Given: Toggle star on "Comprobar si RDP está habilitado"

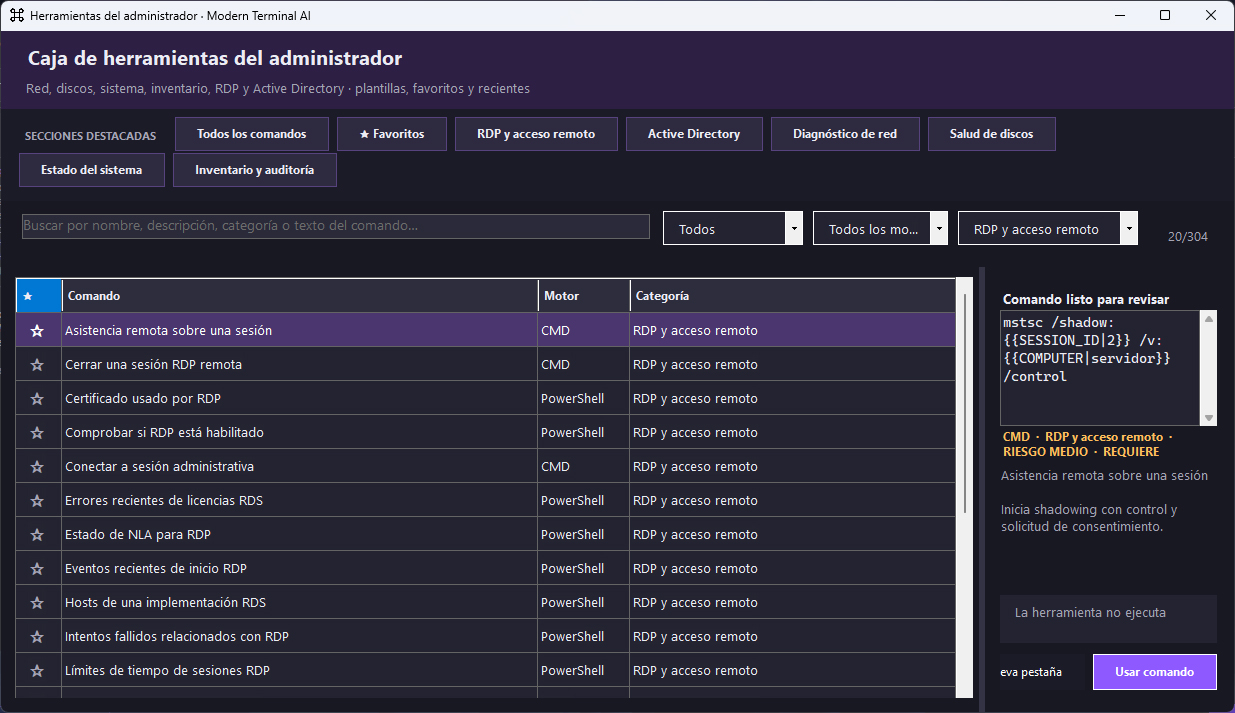Looking at the screenshot, I should click(x=38, y=432).
